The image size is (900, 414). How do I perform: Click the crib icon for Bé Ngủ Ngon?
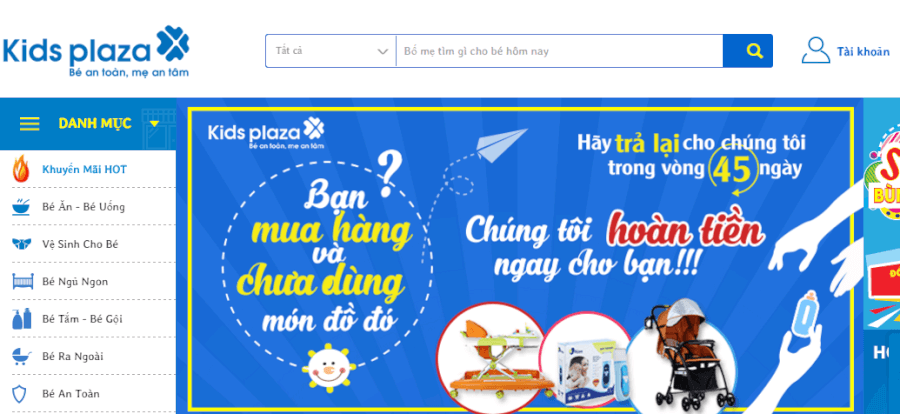click(20, 281)
